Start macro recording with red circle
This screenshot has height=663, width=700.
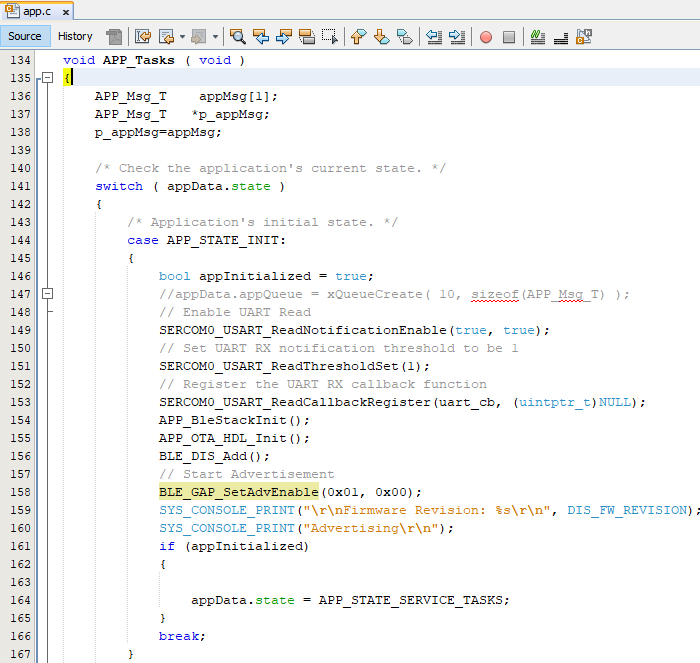click(x=486, y=37)
